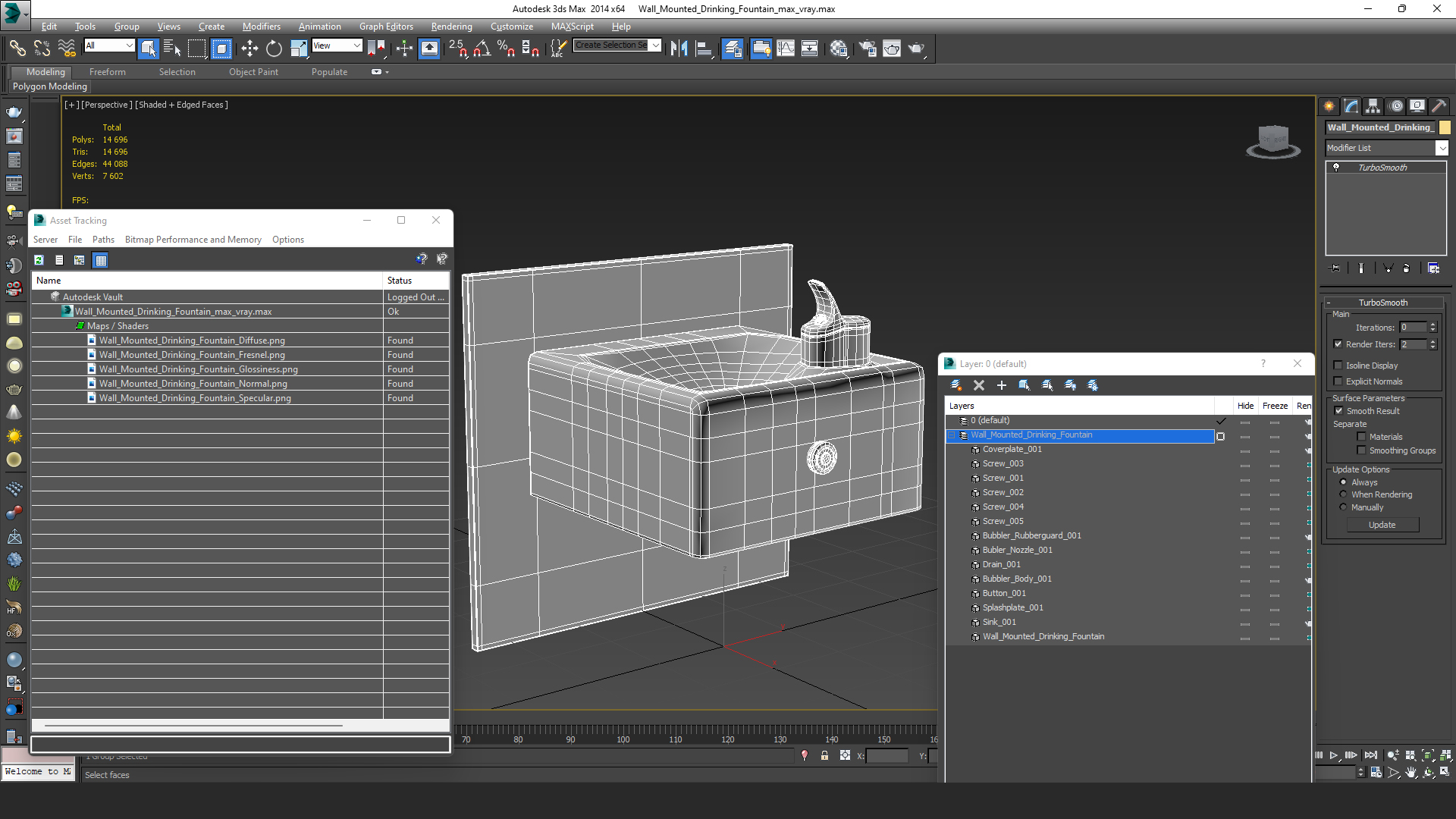Viewport: 1456px width, 819px height.
Task: Select the Select and Link tool
Action: coord(17,49)
